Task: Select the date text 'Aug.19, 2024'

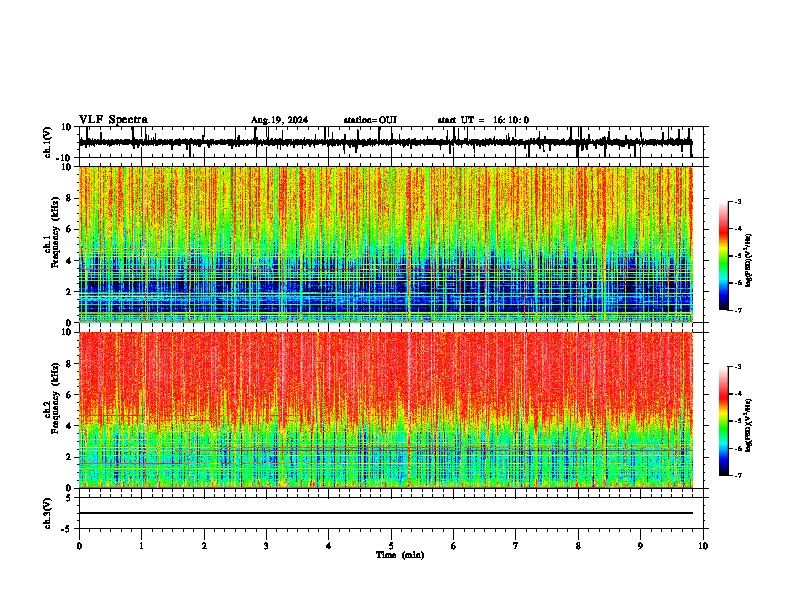Action: [x=279, y=120]
